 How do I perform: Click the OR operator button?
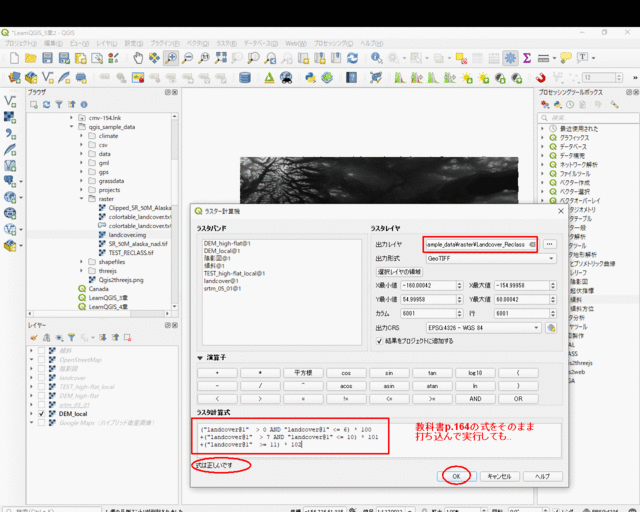click(x=518, y=399)
